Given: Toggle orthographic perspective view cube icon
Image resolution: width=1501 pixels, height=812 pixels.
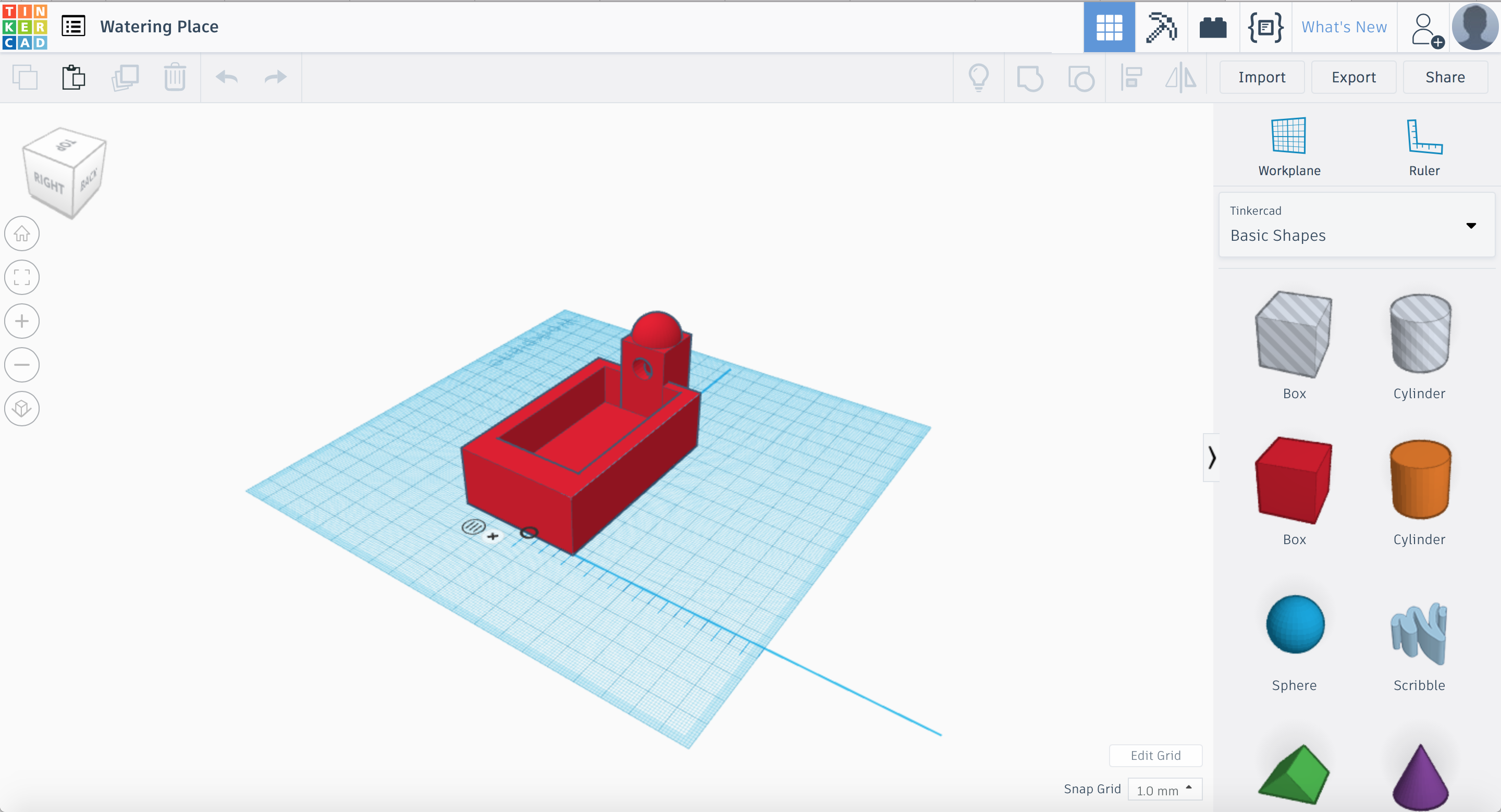Looking at the screenshot, I should pos(22,408).
